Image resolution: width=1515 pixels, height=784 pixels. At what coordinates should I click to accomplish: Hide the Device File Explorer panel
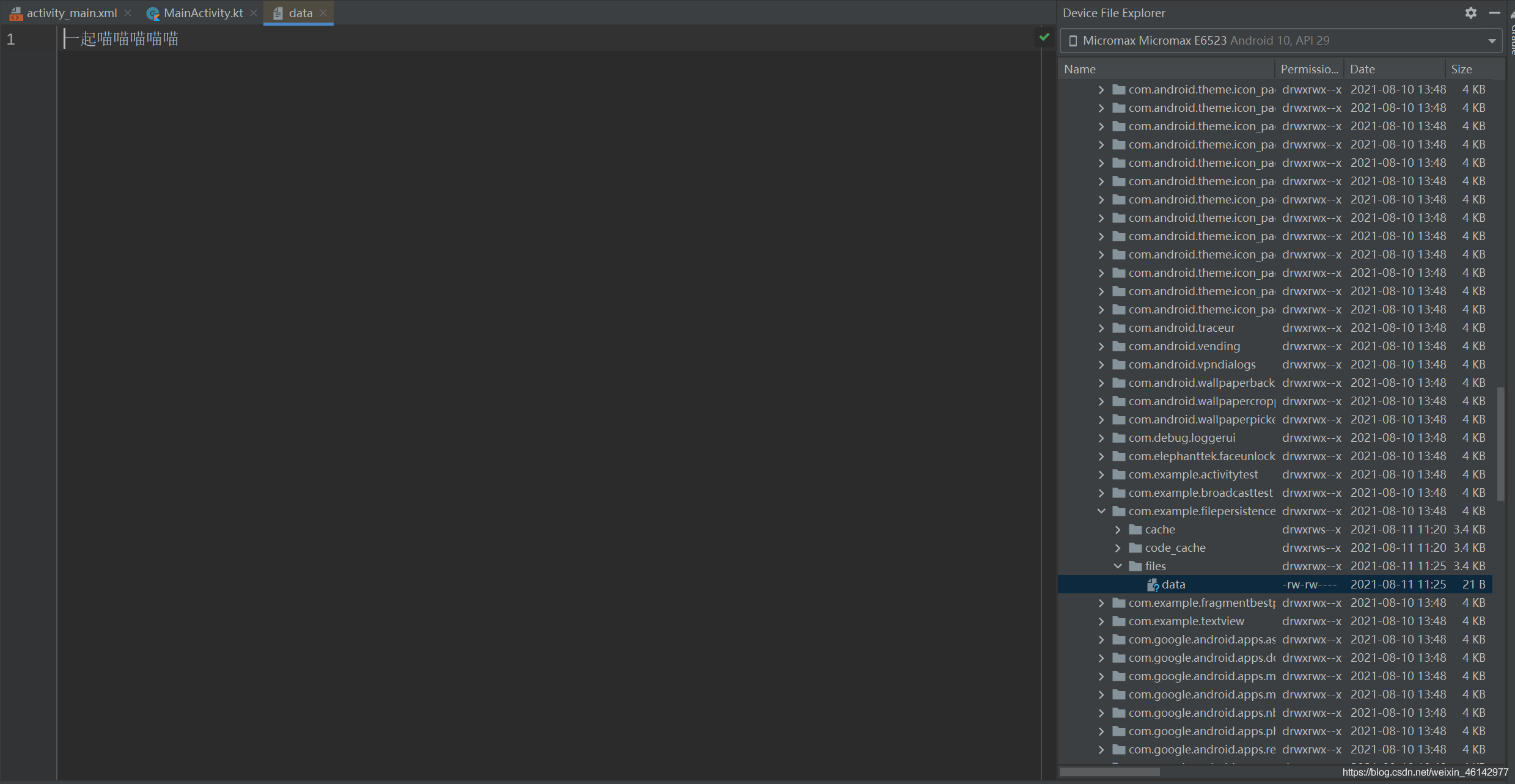click(1495, 13)
